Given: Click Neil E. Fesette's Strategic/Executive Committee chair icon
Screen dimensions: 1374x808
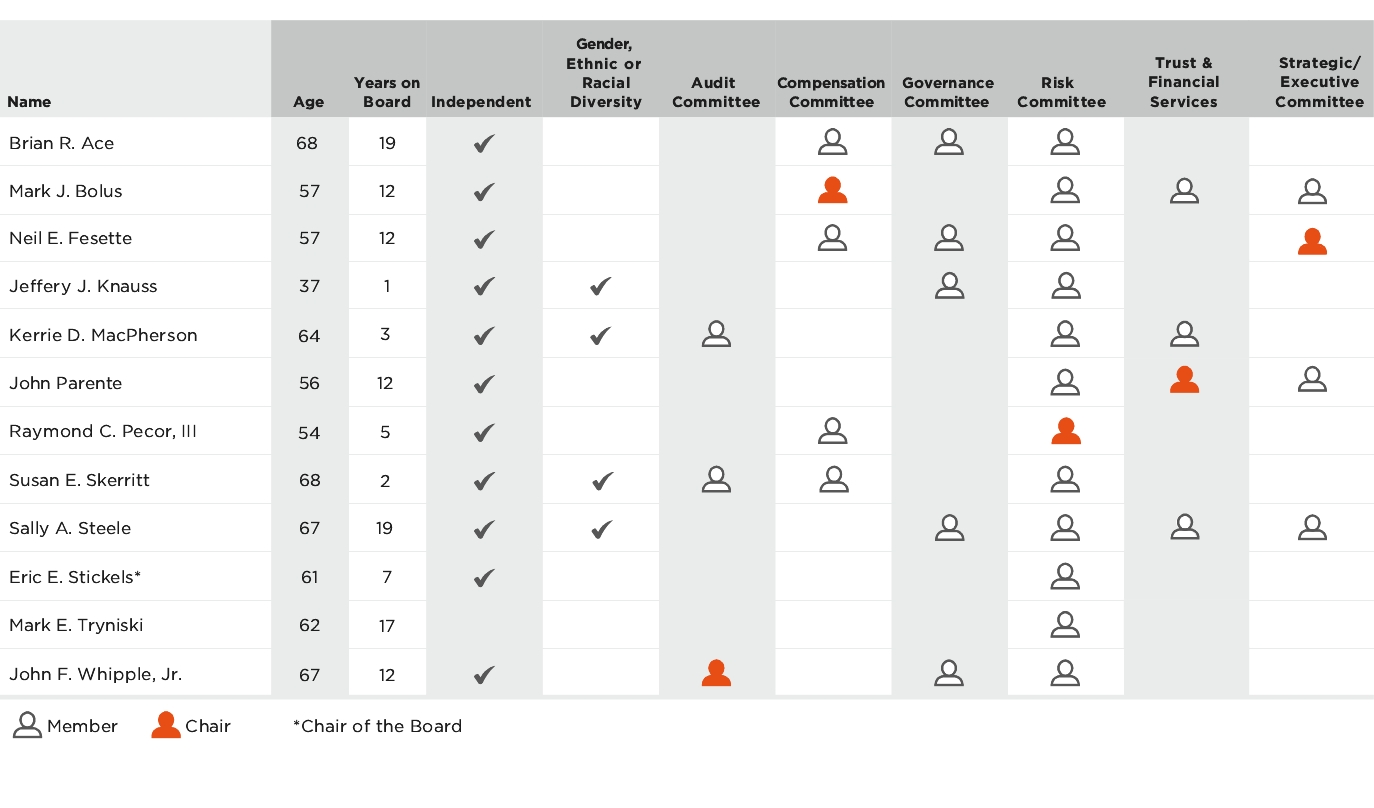Looking at the screenshot, I should pos(1312,240).
